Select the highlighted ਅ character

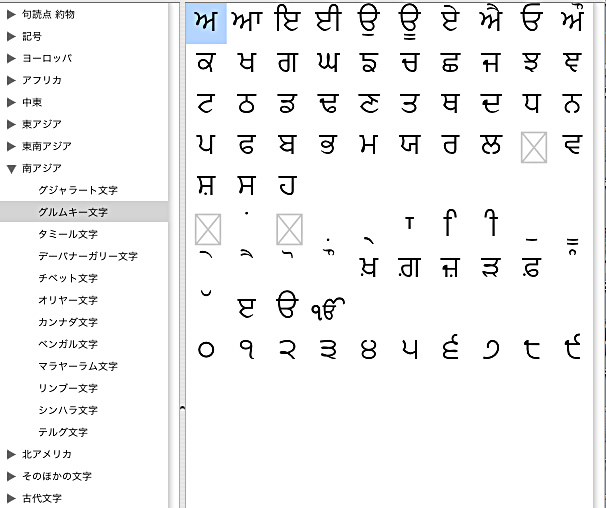click(206, 22)
